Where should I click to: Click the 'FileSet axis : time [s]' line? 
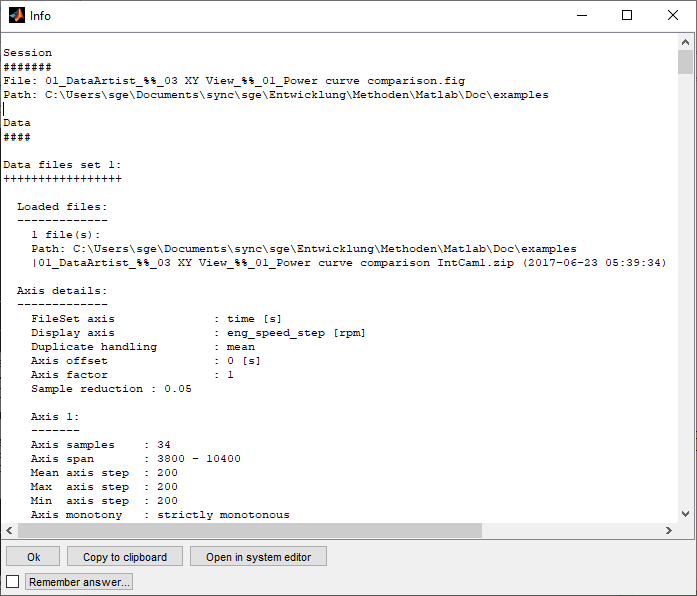156,319
